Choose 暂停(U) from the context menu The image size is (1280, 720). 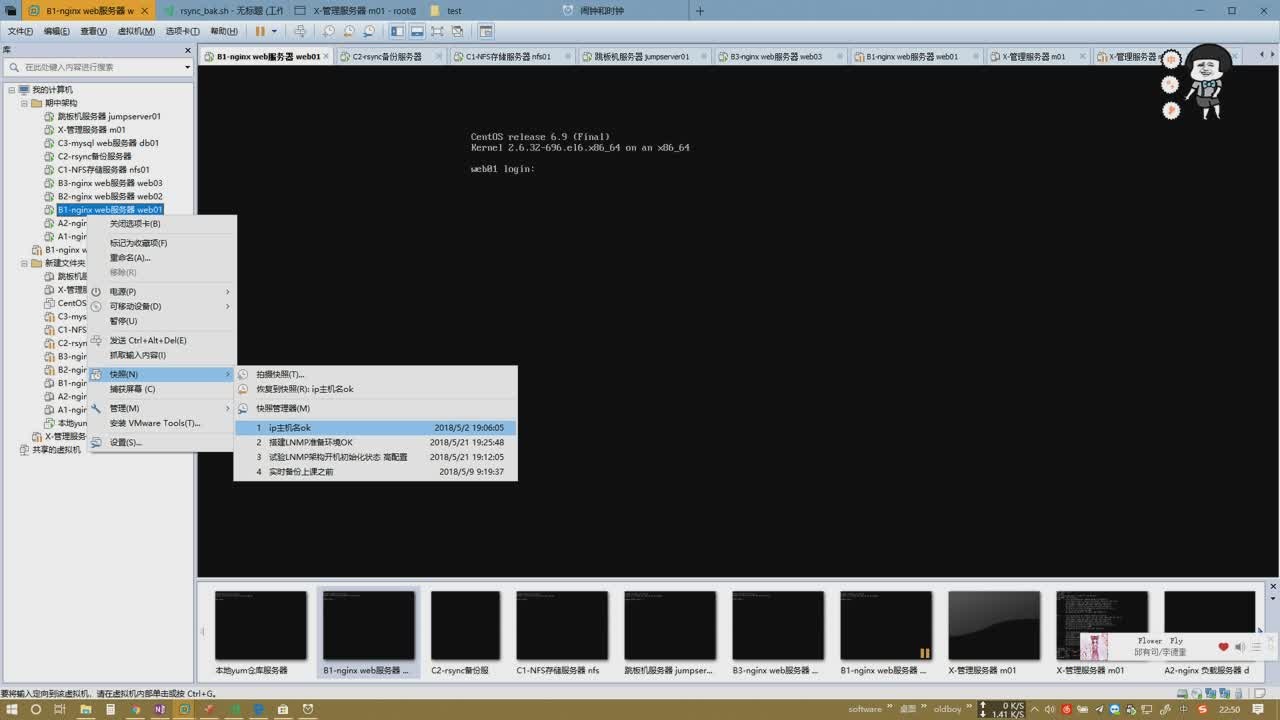(162, 321)
